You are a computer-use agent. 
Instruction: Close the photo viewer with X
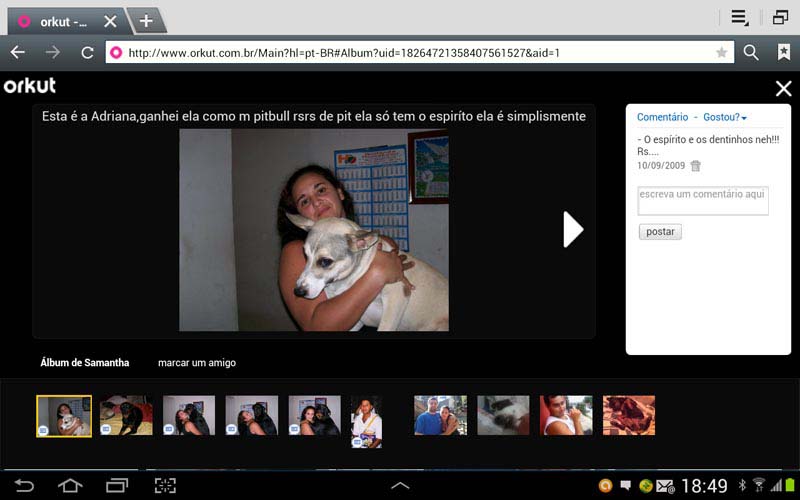[x=783, y=89]
